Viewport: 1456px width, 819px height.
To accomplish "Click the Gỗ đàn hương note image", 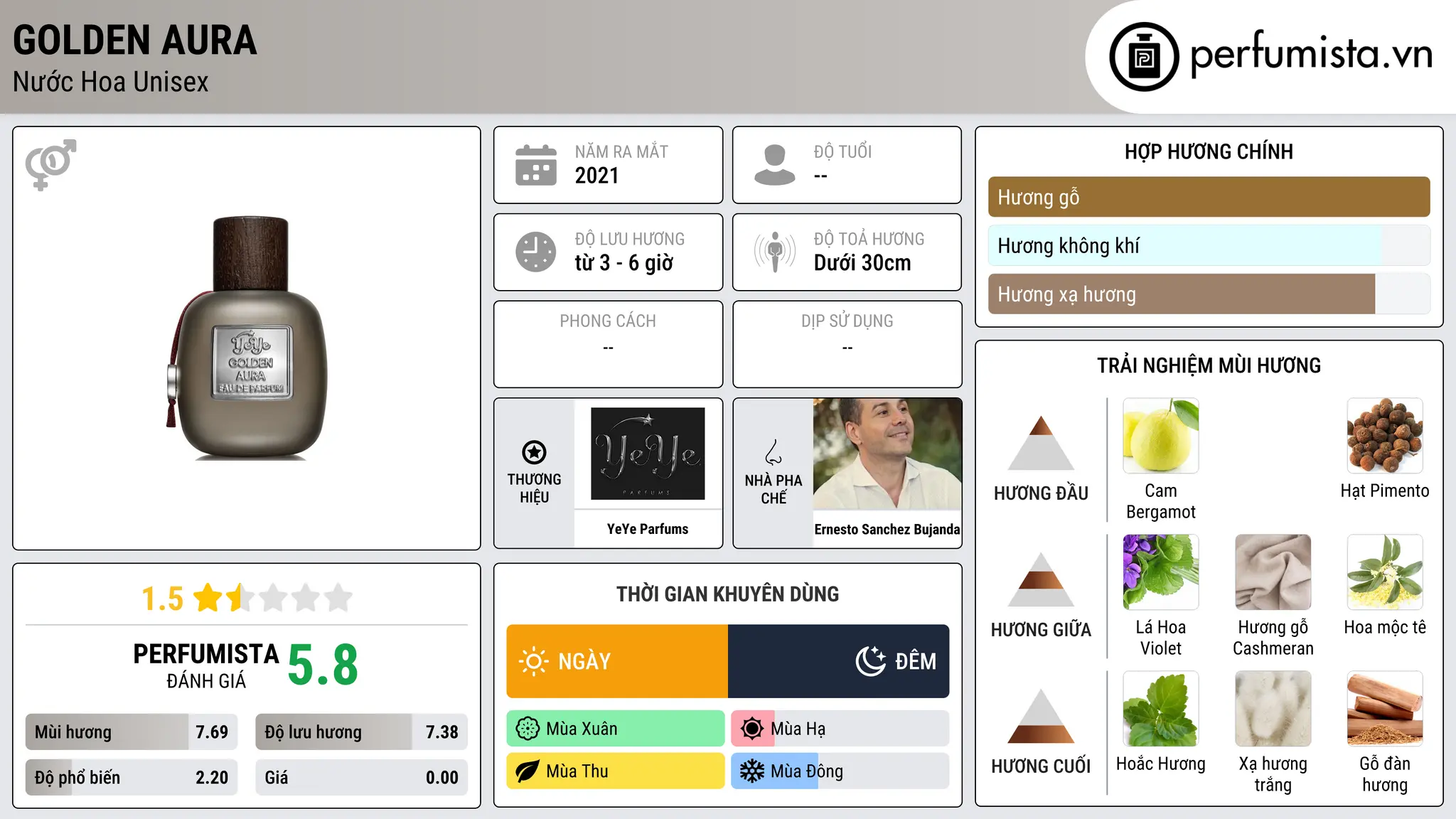I will (1385, 709).
